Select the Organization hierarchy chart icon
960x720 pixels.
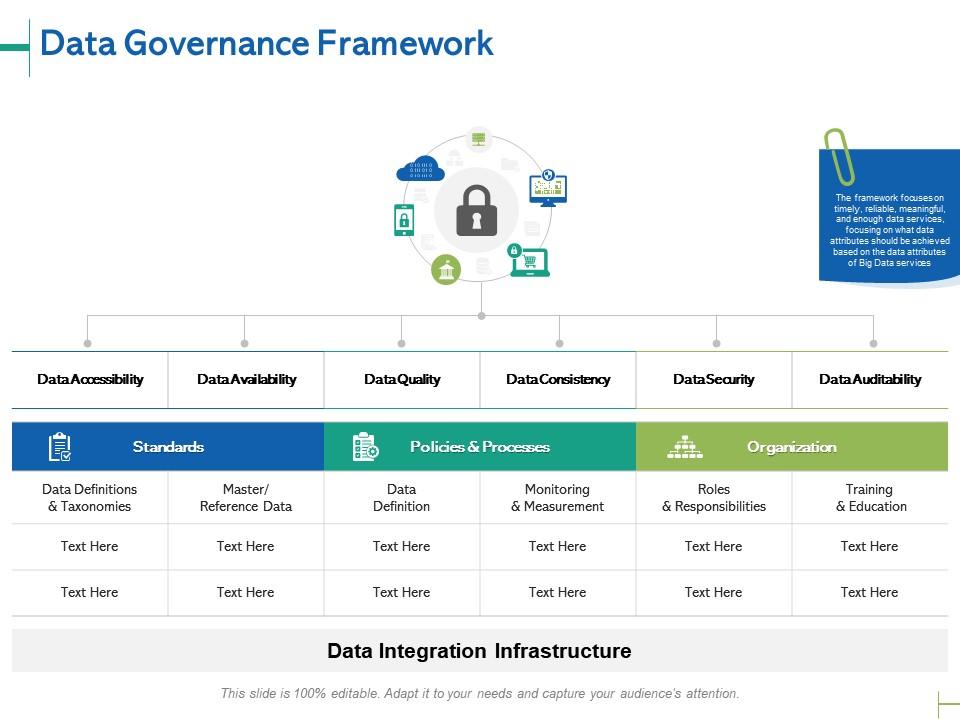tap(685, 447)
